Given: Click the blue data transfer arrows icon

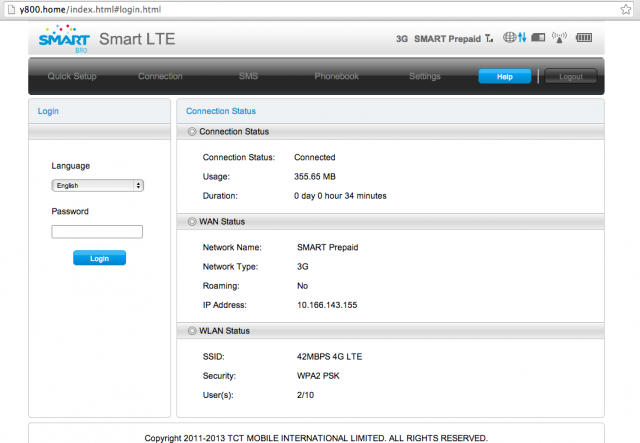Looking at the screenshot, I should 522,38.
